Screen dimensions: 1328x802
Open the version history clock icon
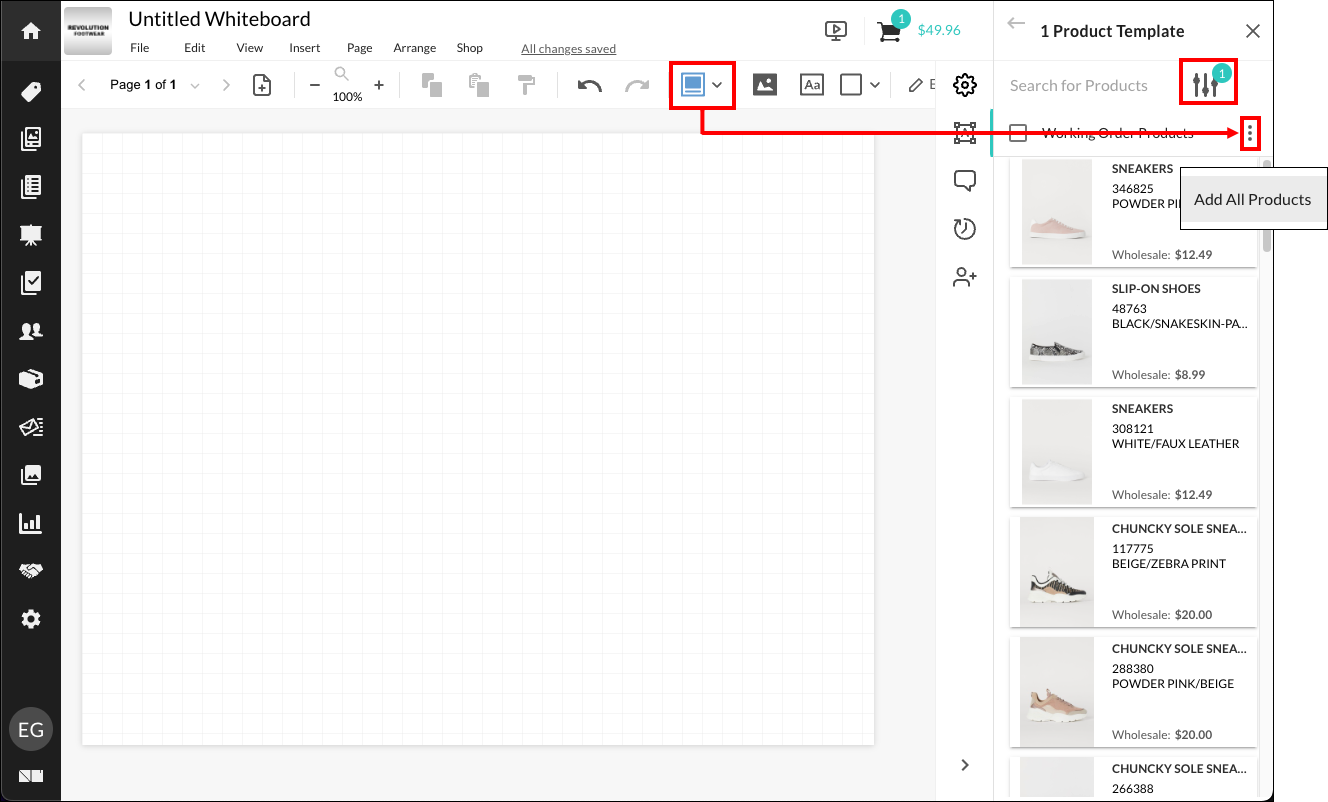pos(965,229)
